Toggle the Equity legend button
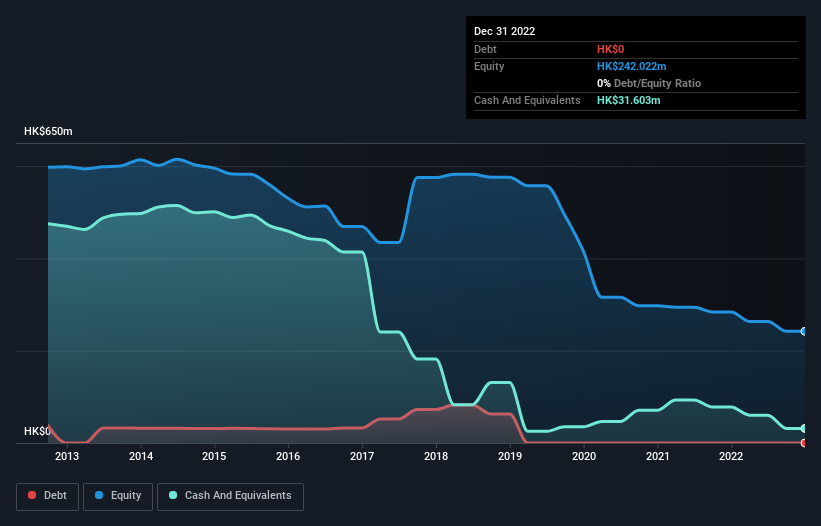This screenshot has height=526, width=821. coord(118,496)
